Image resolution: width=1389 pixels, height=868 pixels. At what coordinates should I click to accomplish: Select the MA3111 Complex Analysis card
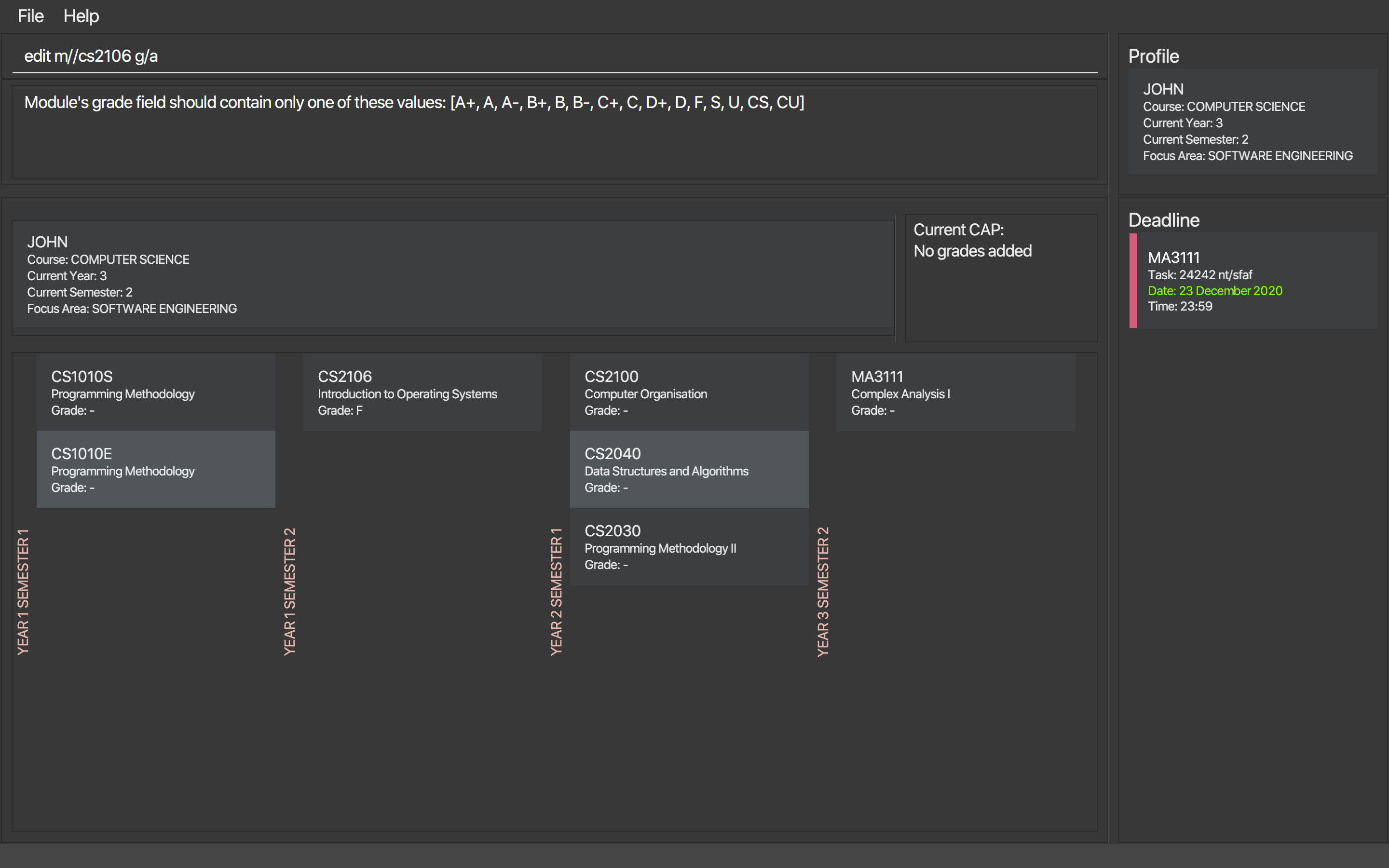tap(955, 393)
